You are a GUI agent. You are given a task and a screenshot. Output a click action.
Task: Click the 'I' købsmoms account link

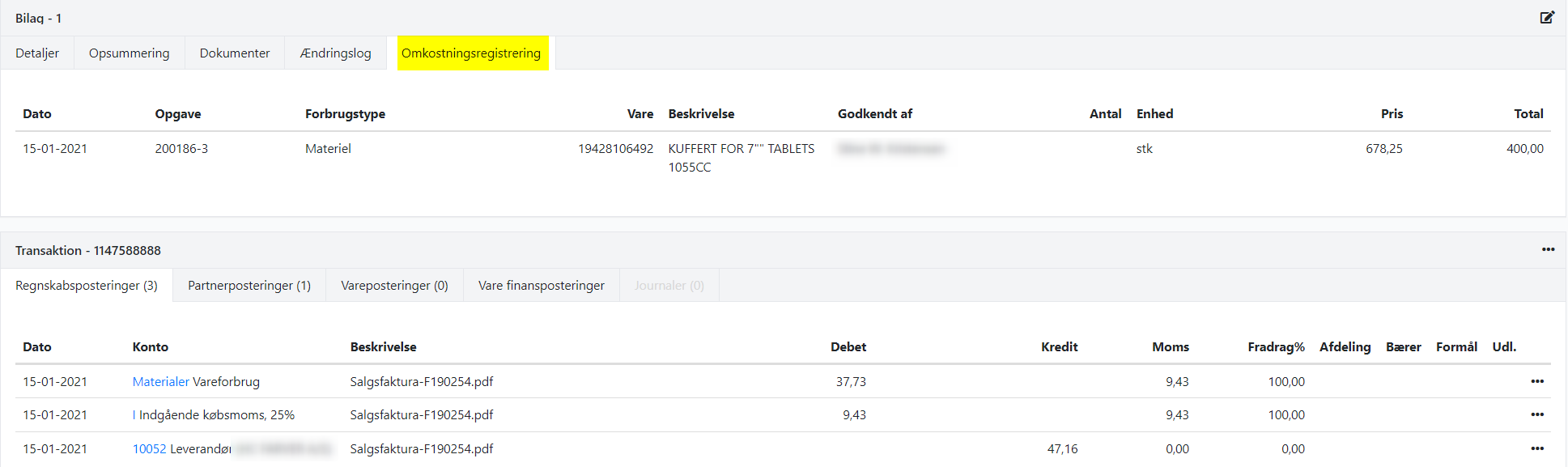(134, 415)
